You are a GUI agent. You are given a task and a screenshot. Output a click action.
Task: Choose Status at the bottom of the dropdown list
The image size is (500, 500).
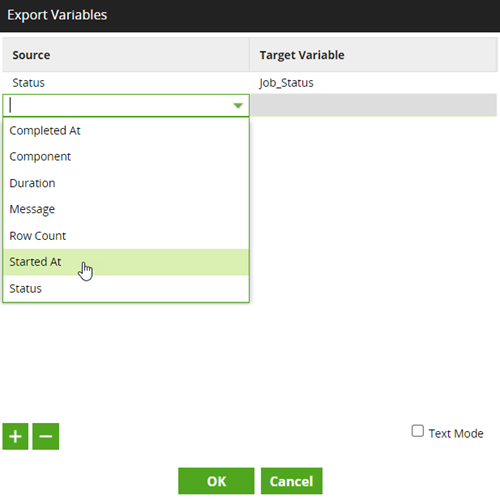(x=126, y=288)
